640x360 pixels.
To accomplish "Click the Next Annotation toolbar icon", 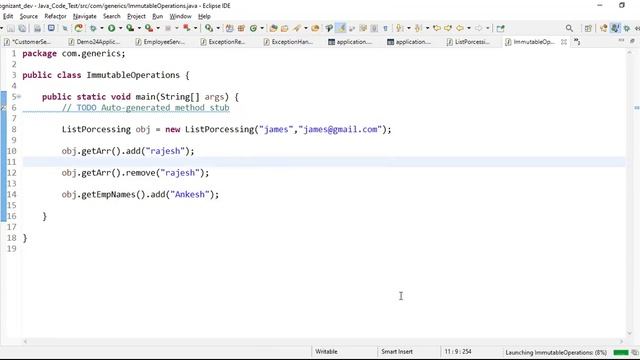I will point(400,28).
